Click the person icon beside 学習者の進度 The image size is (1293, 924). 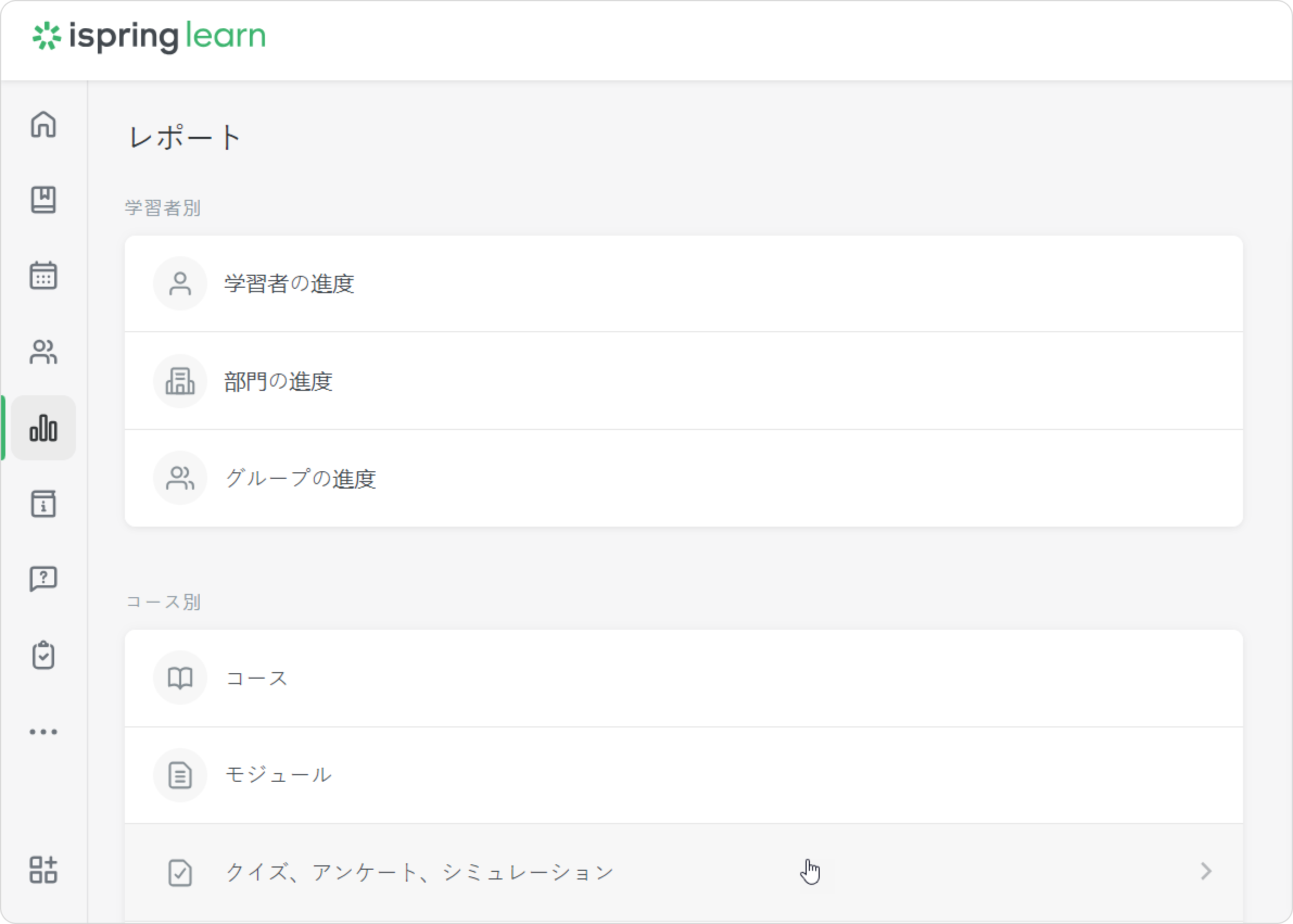pos(180,283)
